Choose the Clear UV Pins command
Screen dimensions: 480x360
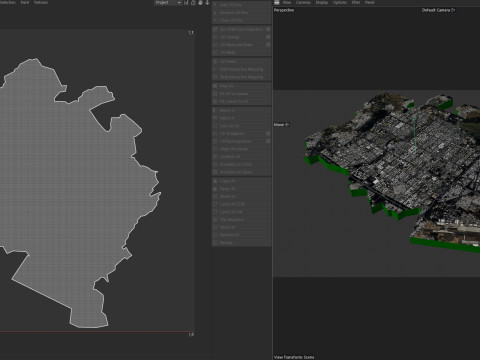point(241,20)
